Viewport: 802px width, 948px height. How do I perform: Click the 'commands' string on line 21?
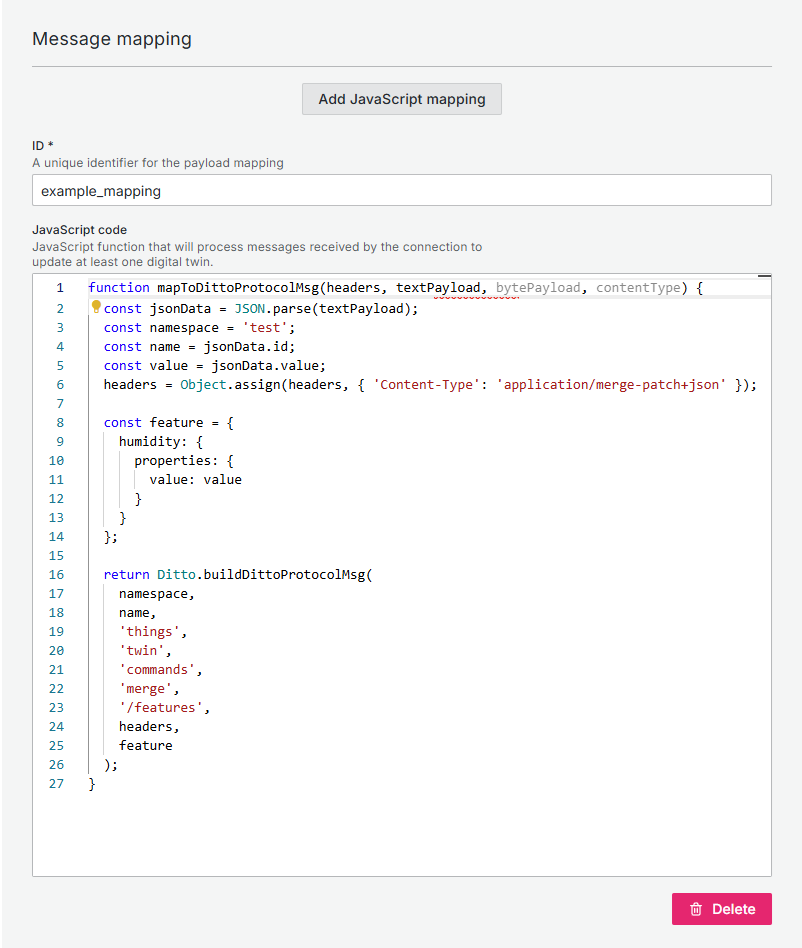[157, 670]
